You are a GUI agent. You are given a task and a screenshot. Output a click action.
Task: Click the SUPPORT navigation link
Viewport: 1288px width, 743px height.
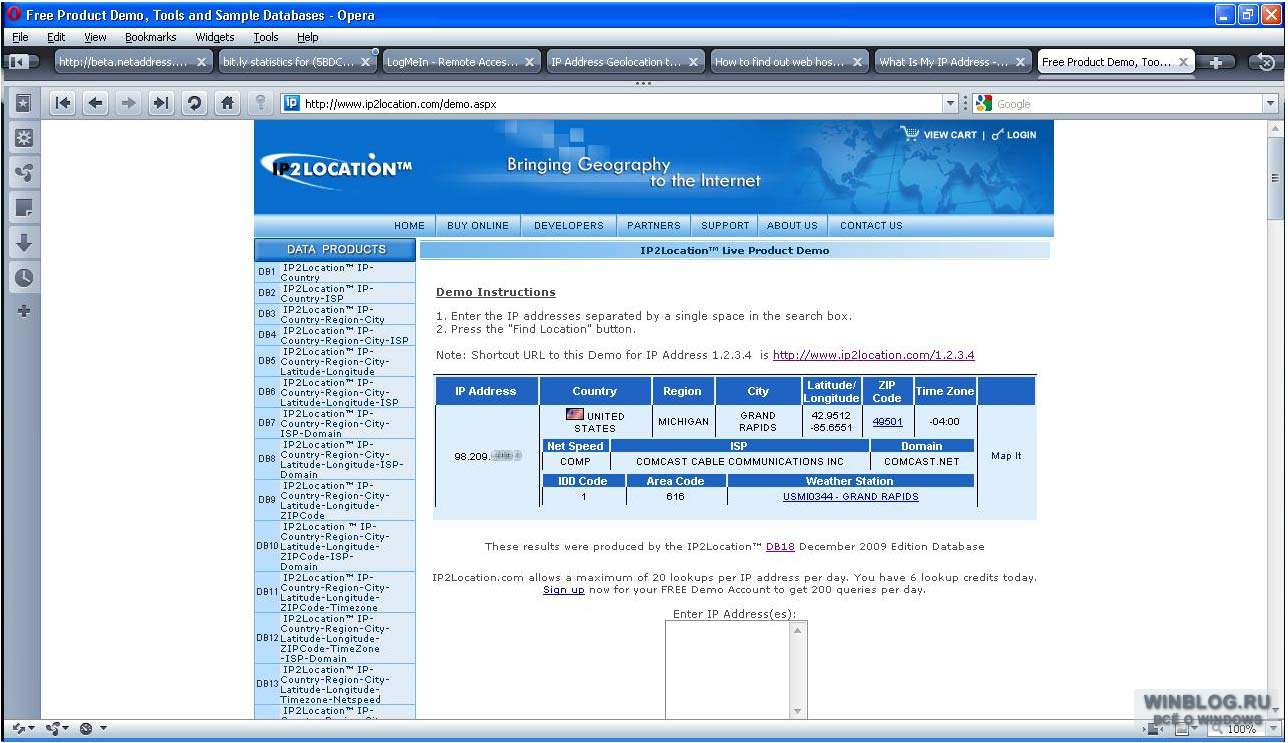coord(725,226)
